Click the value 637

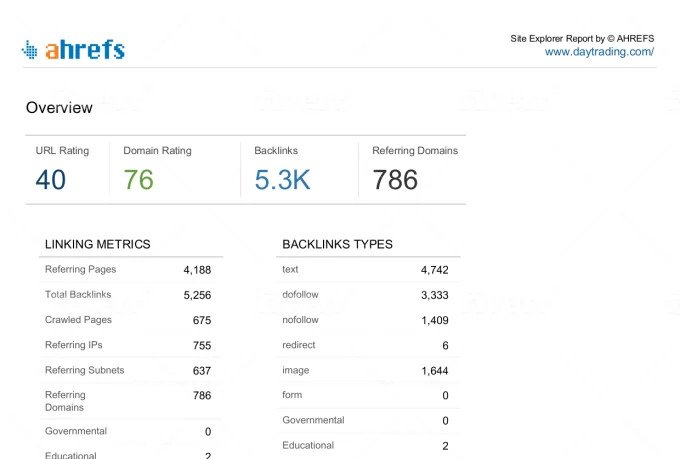pos(202,370)
